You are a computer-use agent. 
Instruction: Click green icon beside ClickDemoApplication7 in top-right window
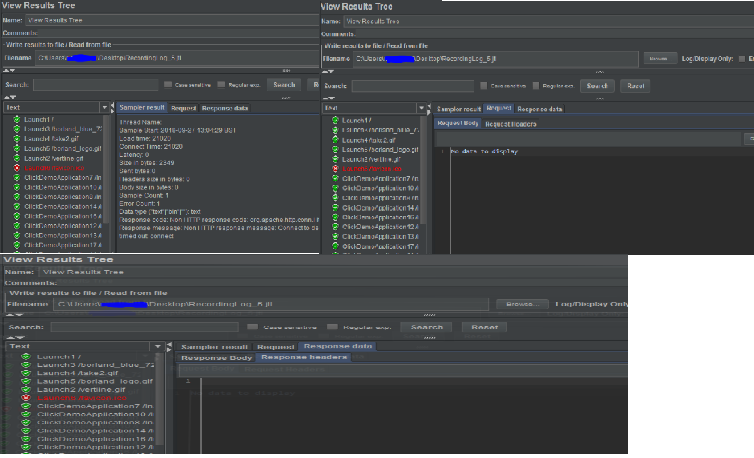[335, 178]
